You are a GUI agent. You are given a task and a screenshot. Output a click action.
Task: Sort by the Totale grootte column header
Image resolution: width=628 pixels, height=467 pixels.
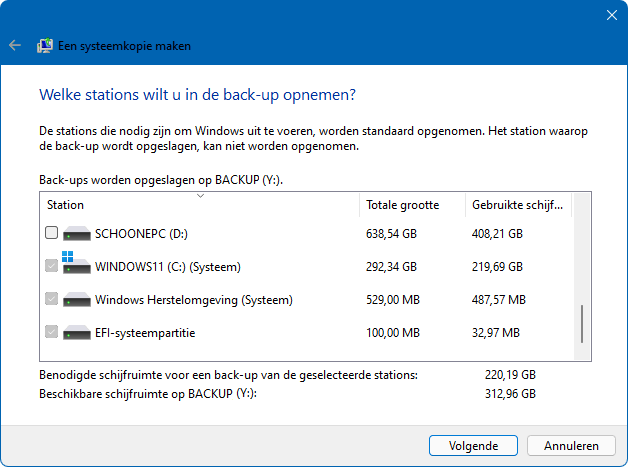pyautogui.click(x=413, y=205)
